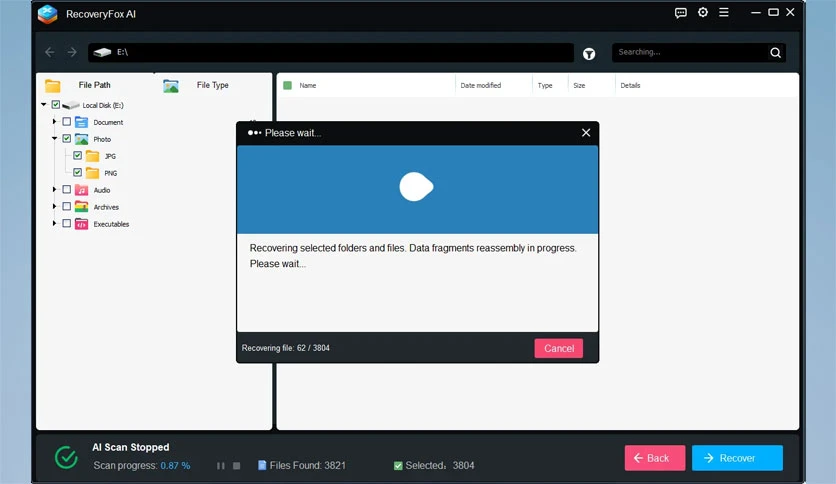Toggle the select-all checkbox beside Name
This screenshot has width=836, height=484.
click(287, 85)
